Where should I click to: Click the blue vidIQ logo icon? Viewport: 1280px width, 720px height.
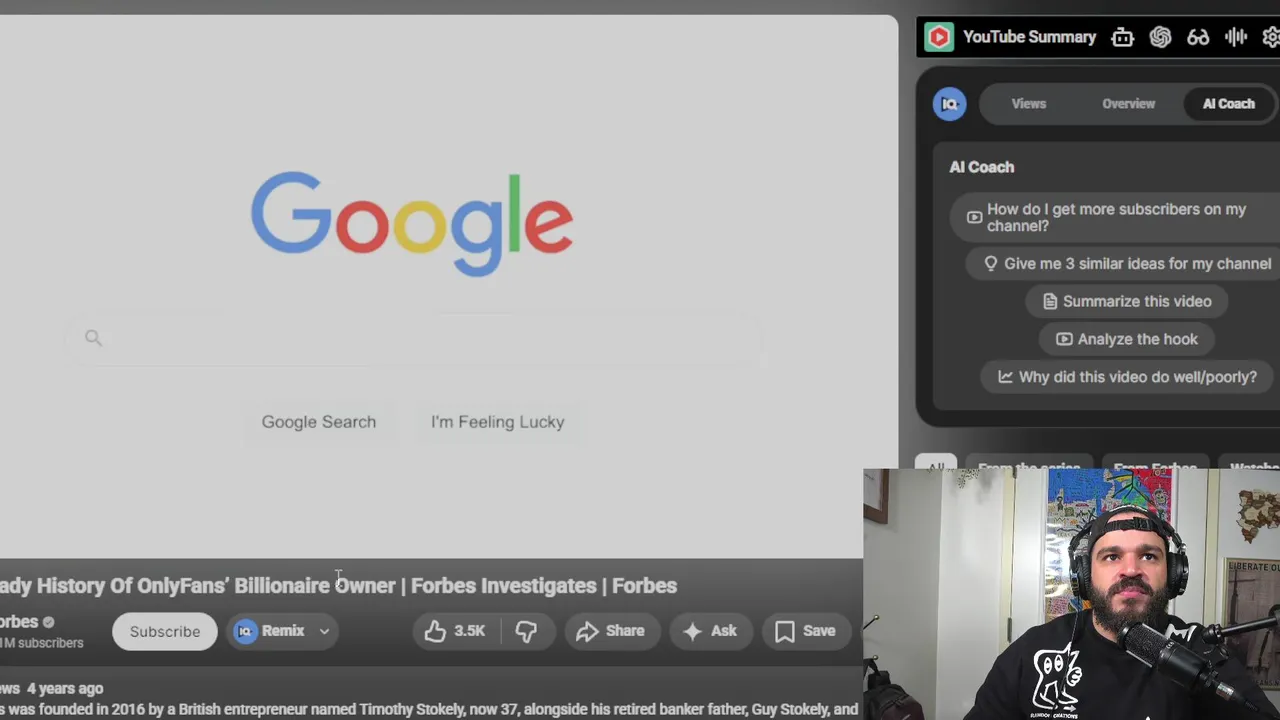pos(949,104)
